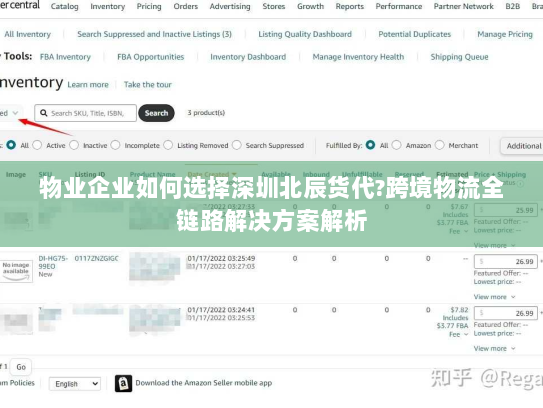
Task: Go to the All Inventory tab
Action: pos(27,34)
